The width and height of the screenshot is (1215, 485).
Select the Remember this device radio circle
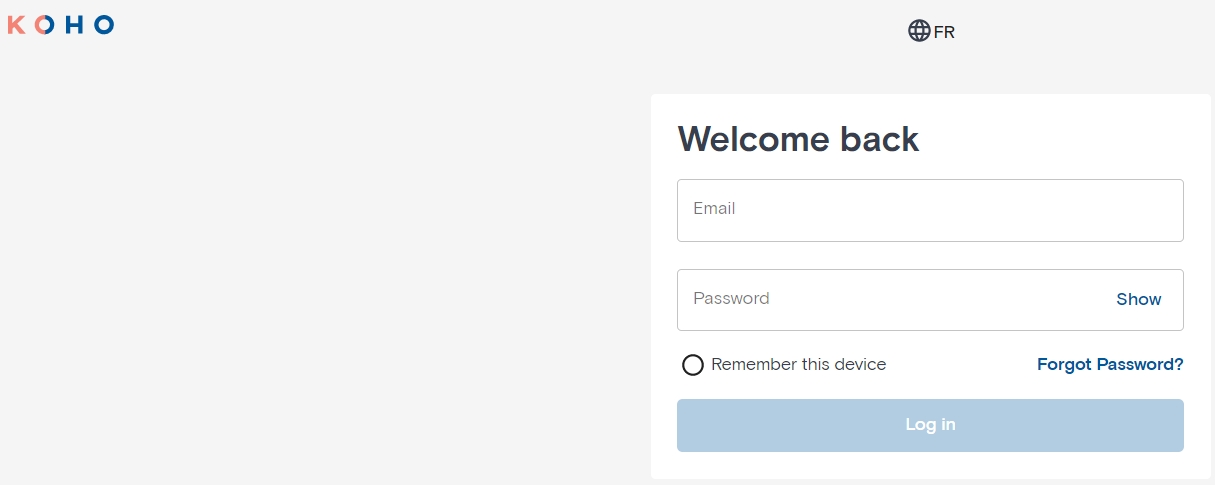click(x=693, y=365)
